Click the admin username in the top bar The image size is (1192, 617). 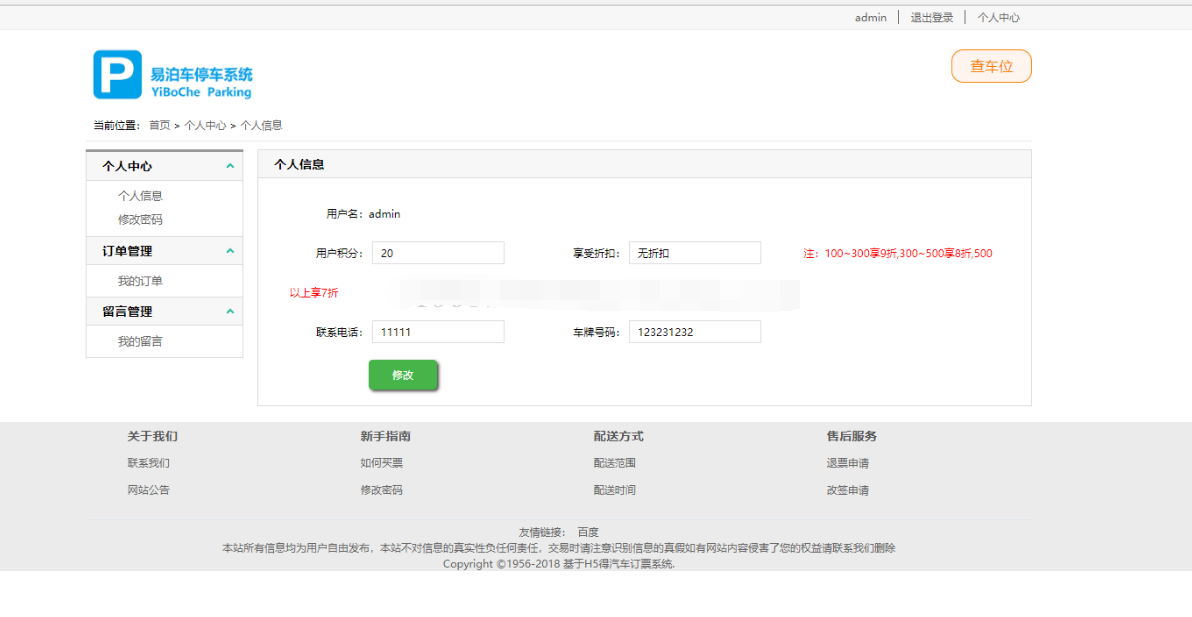(870, 17)
